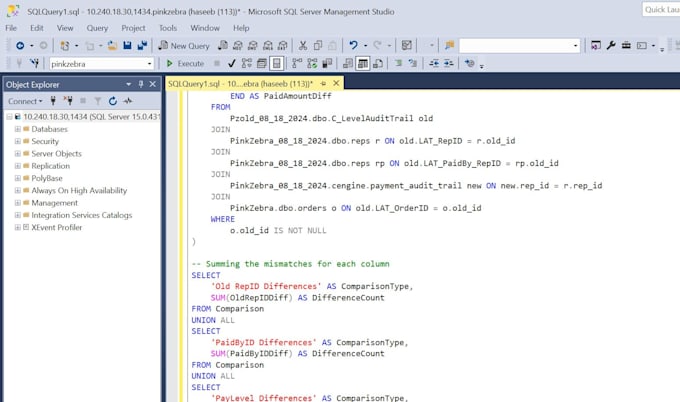The image size is (680, 402).
Task: Open Query Options icon
Action: click(262, 63)
